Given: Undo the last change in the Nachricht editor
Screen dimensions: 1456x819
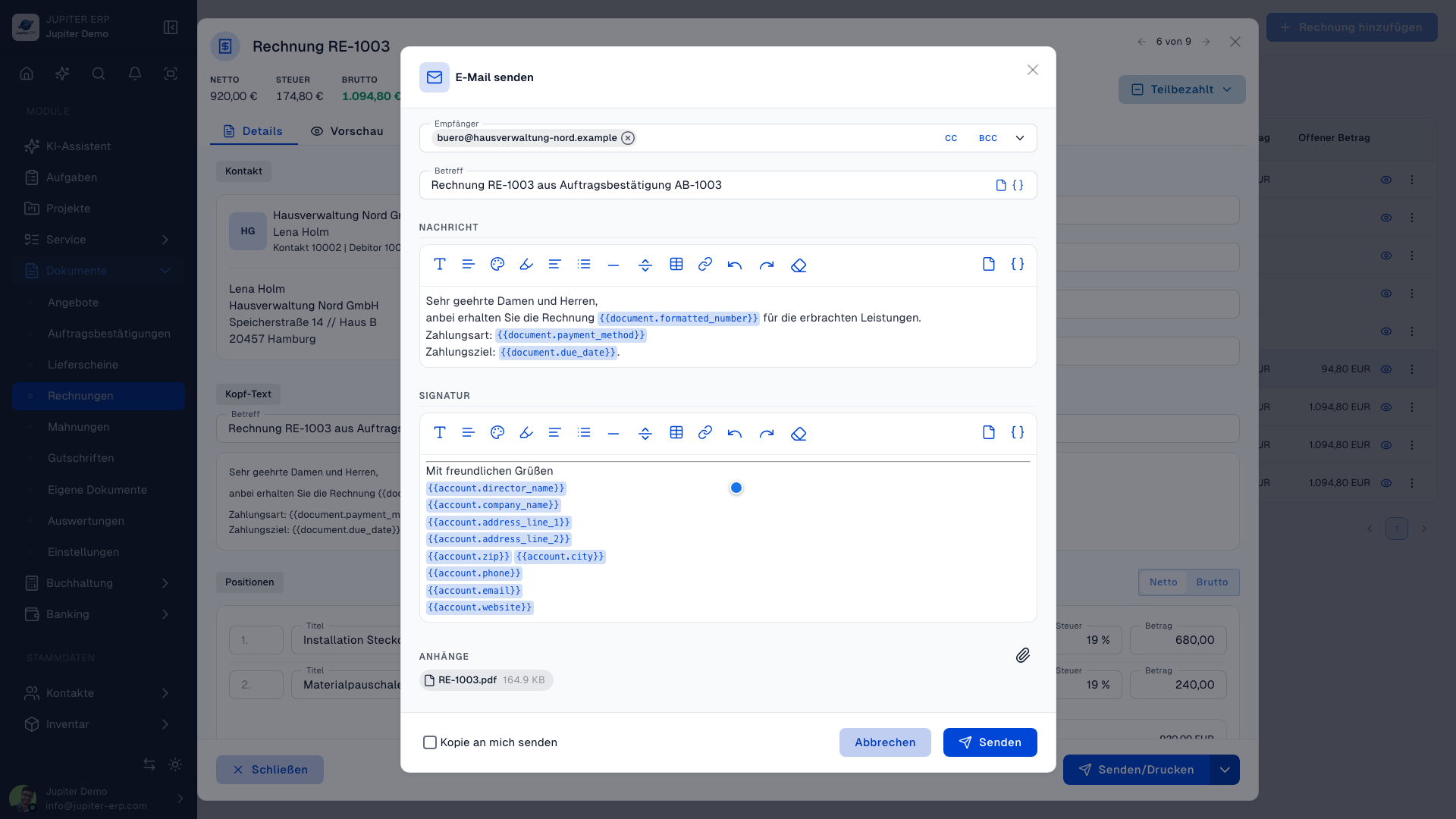Looking at the screenshot, I should click(x=734, y=264).
